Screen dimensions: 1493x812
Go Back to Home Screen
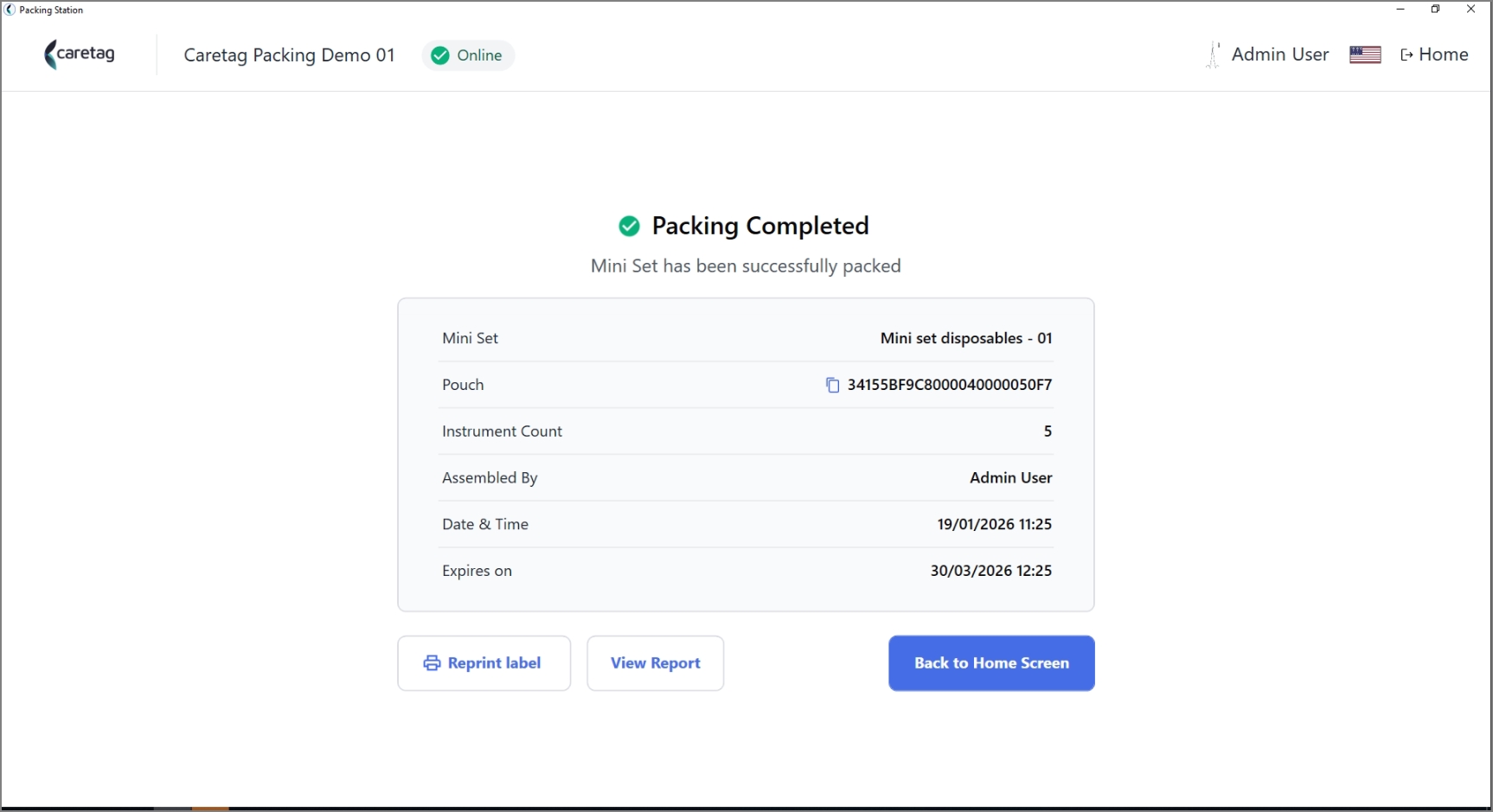coord(991,663)
